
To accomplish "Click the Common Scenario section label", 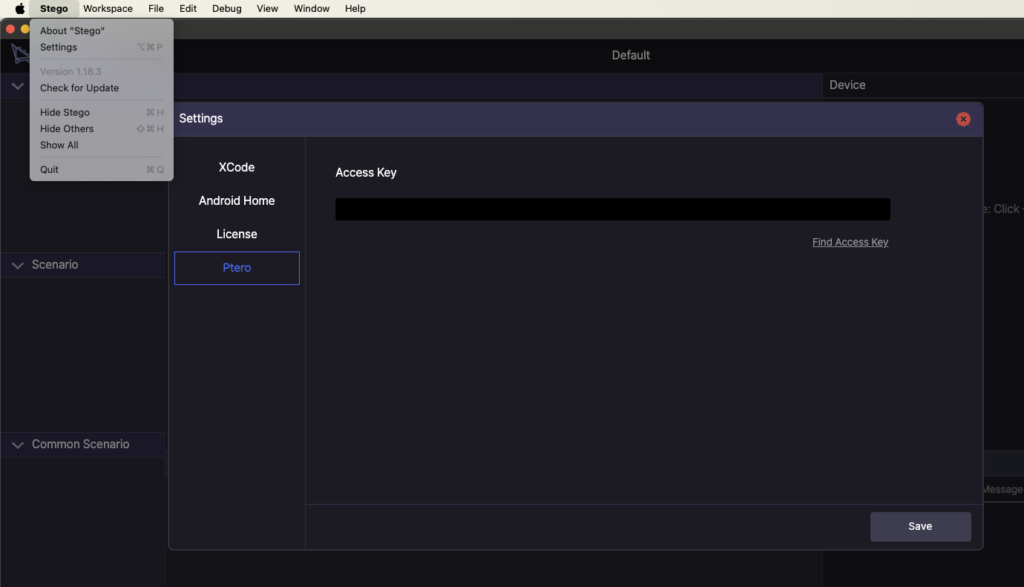I will pos(80,444).
